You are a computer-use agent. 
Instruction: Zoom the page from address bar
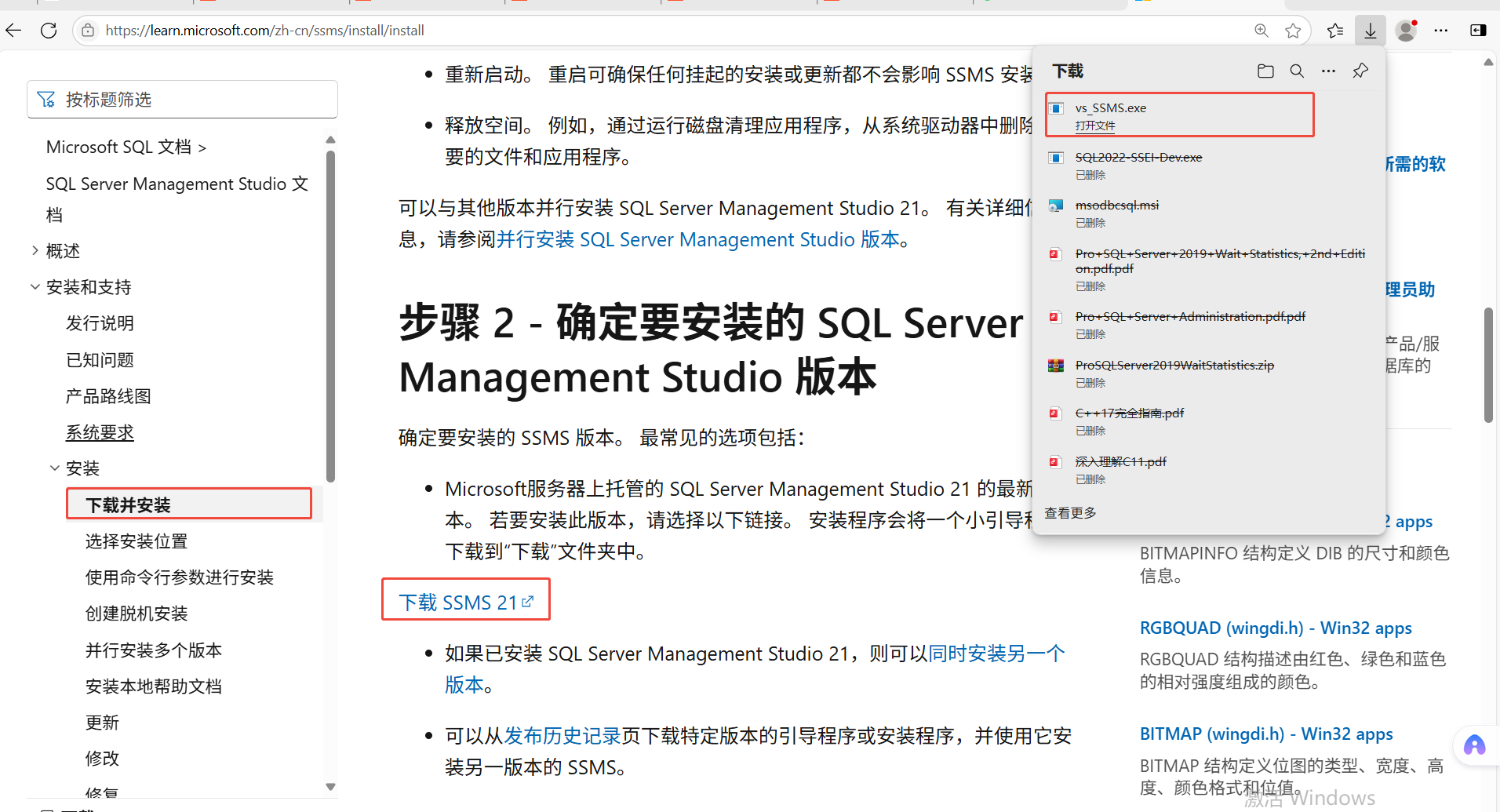tap(1262, 31)
